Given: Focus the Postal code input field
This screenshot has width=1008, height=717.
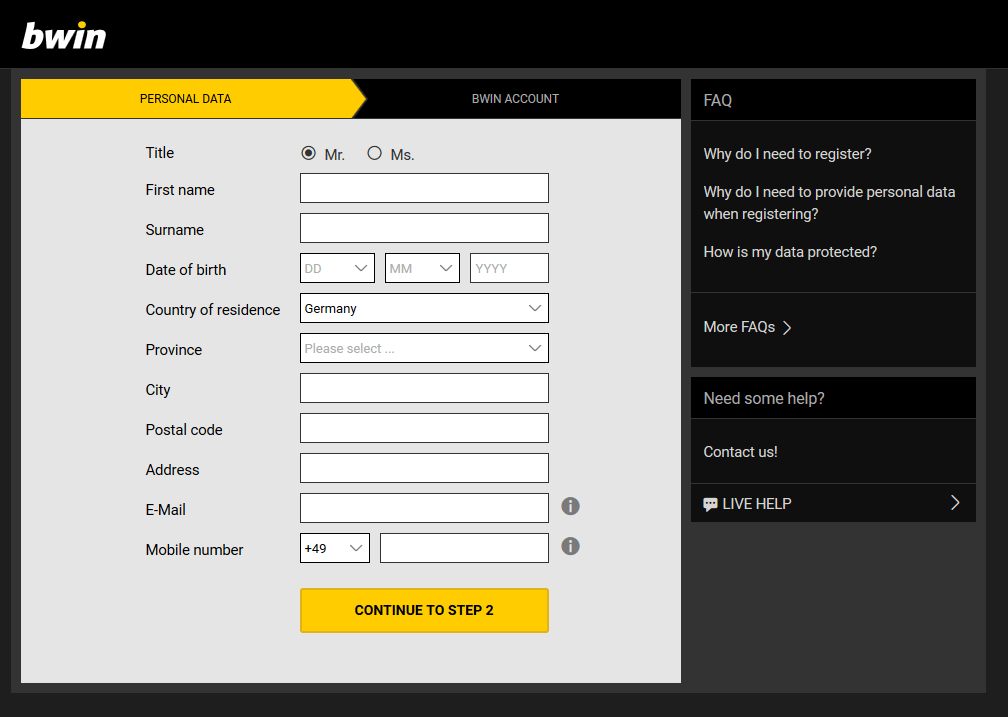Looking at the screenshot, I should click(424, 428).
